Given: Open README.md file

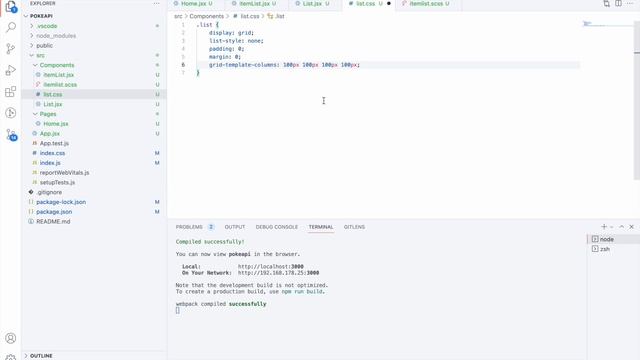Looking at the screenshot, I should [53, 222].
